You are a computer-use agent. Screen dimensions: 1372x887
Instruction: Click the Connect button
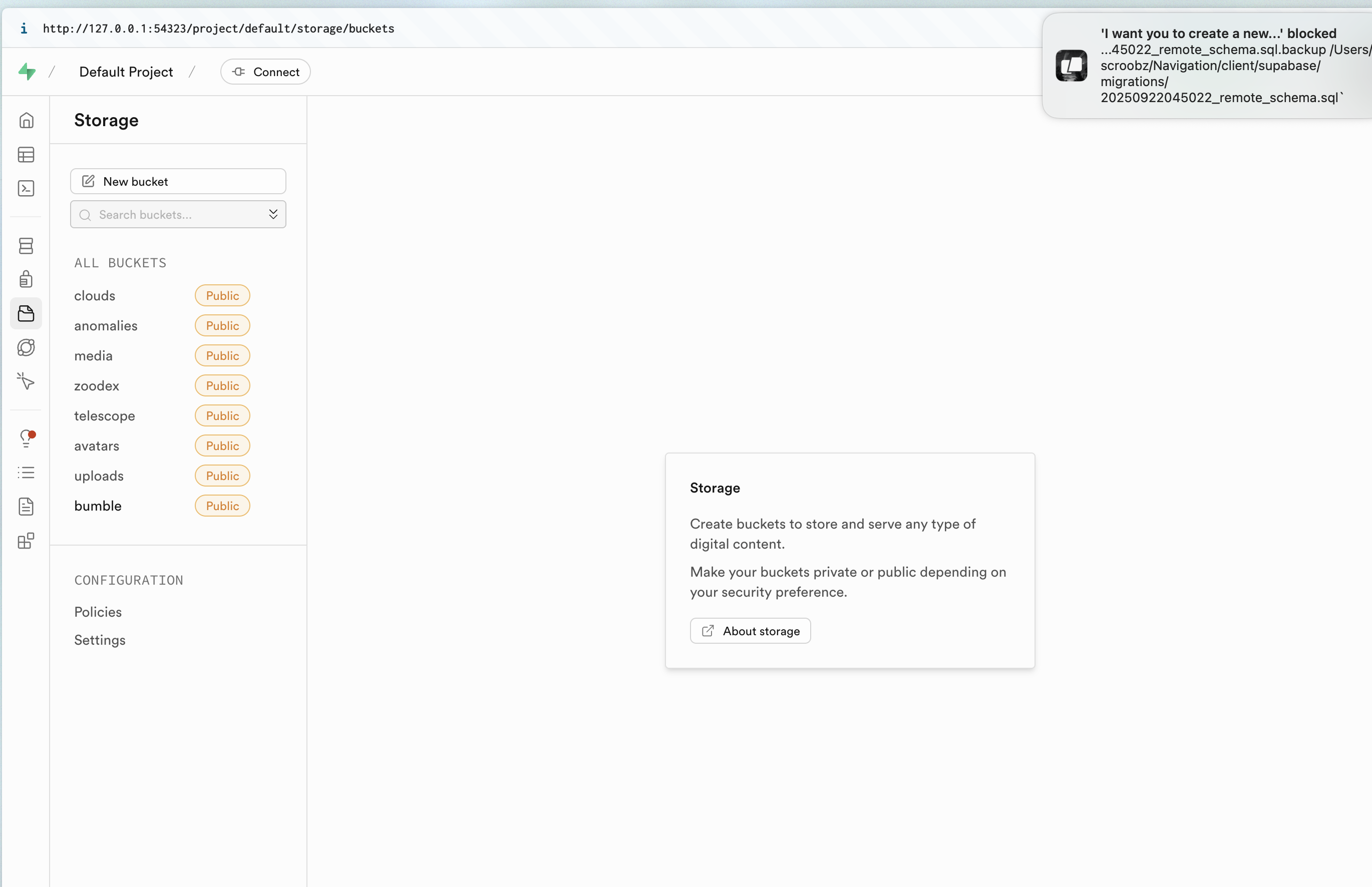click(x=265, y=72)
